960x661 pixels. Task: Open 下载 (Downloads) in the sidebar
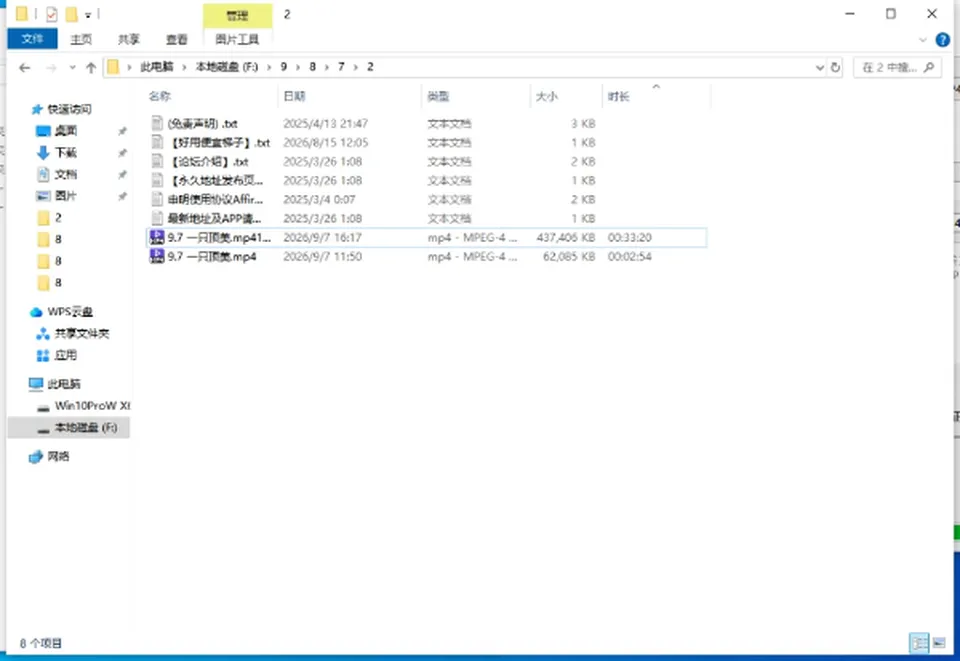click(x=66, y=152)
